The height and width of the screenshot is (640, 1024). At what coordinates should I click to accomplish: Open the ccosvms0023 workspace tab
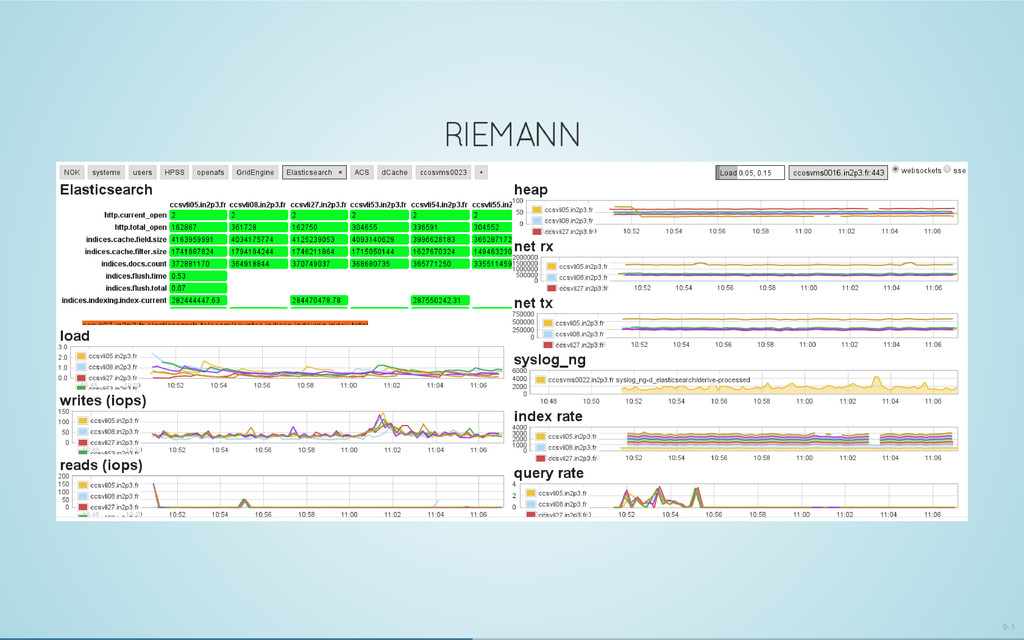[x=443, y=172]
